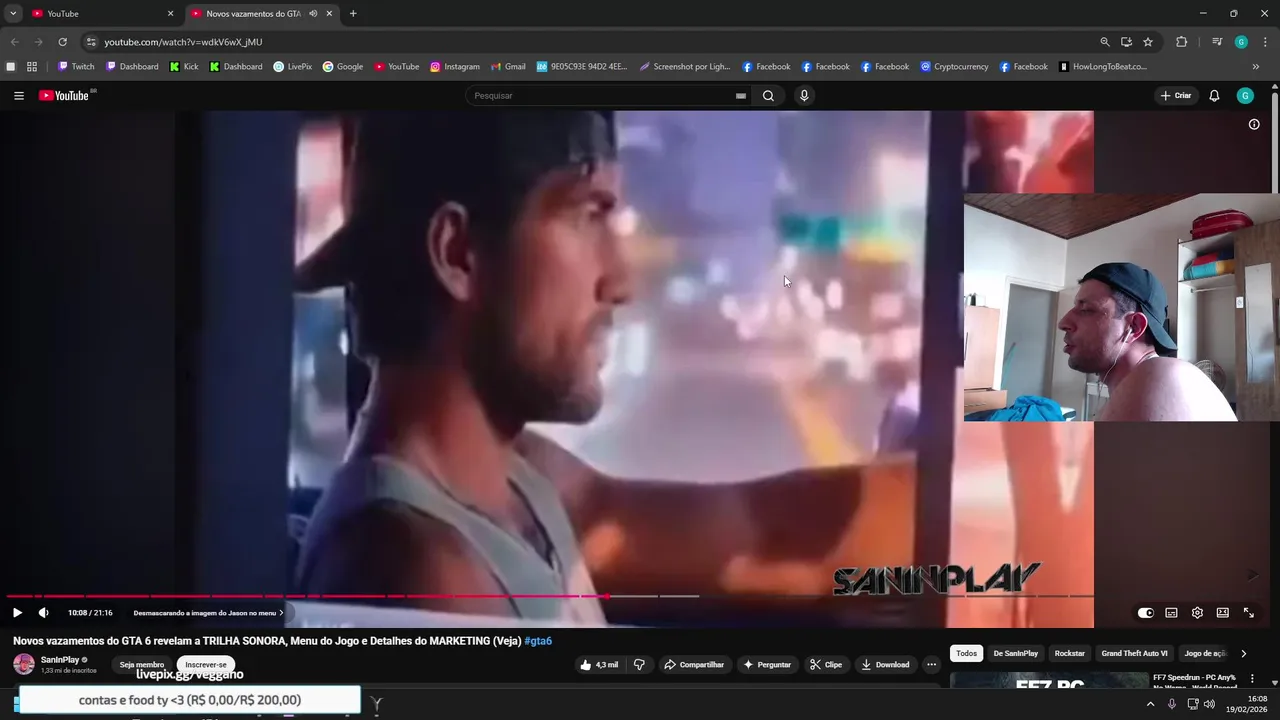The image size is (1280, 720).
Task: Click the video info card icon
Action: coord(1254,125)
